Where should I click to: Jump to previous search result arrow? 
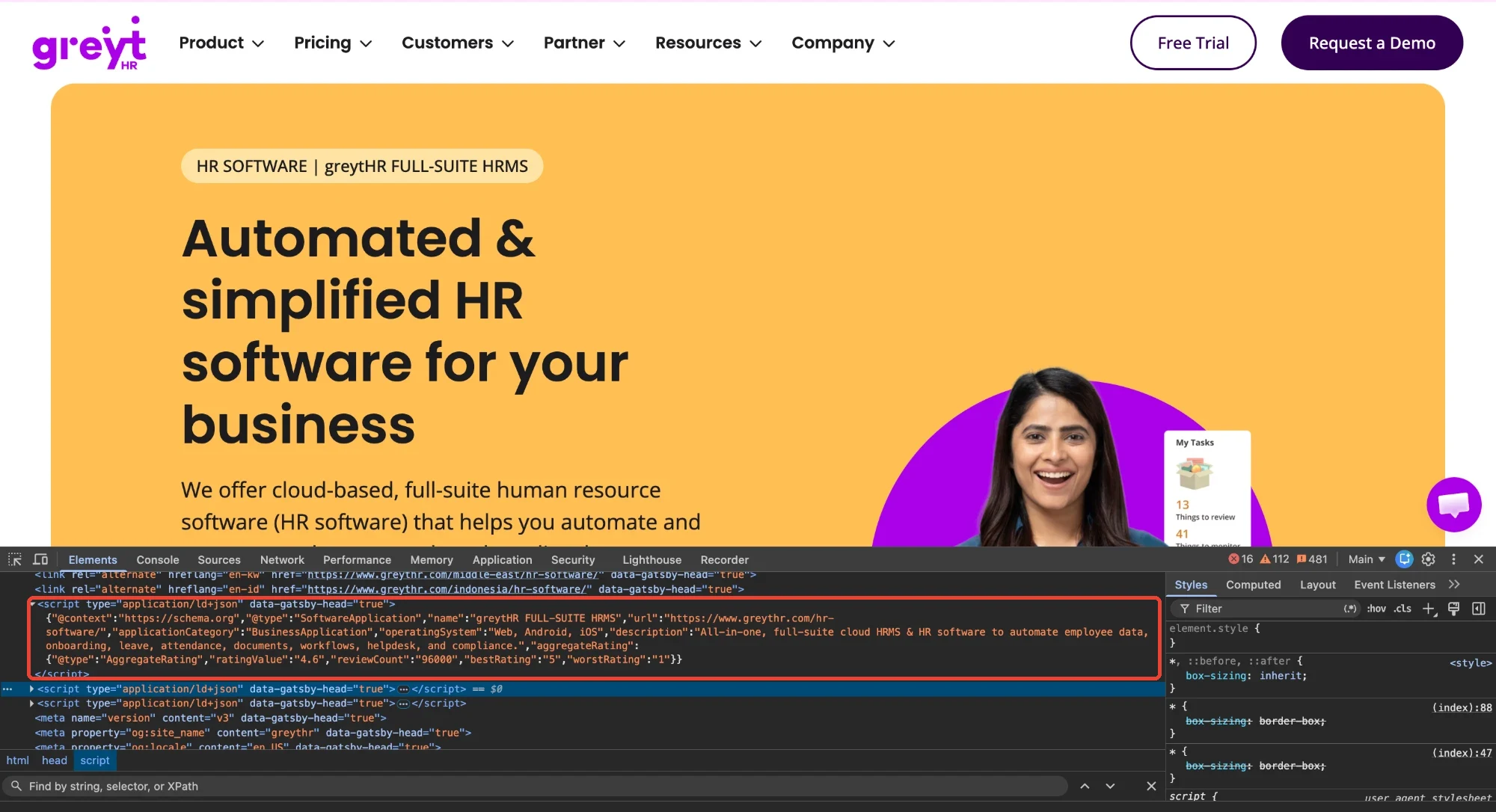click(1085, 787)
